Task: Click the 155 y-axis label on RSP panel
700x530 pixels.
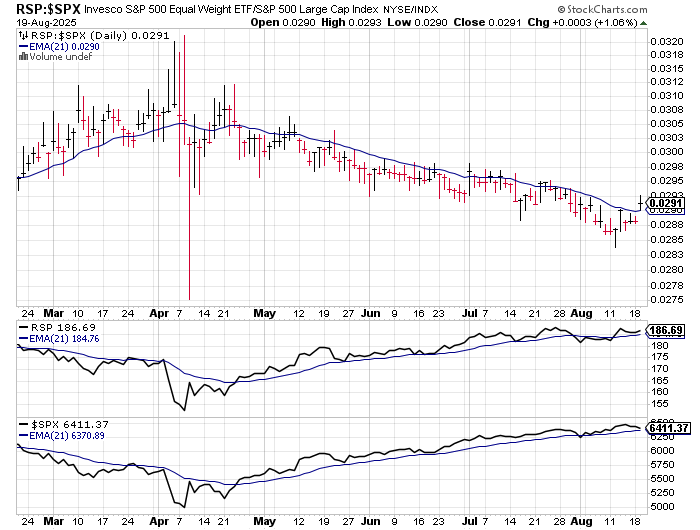Action: [x=659, y=404]
